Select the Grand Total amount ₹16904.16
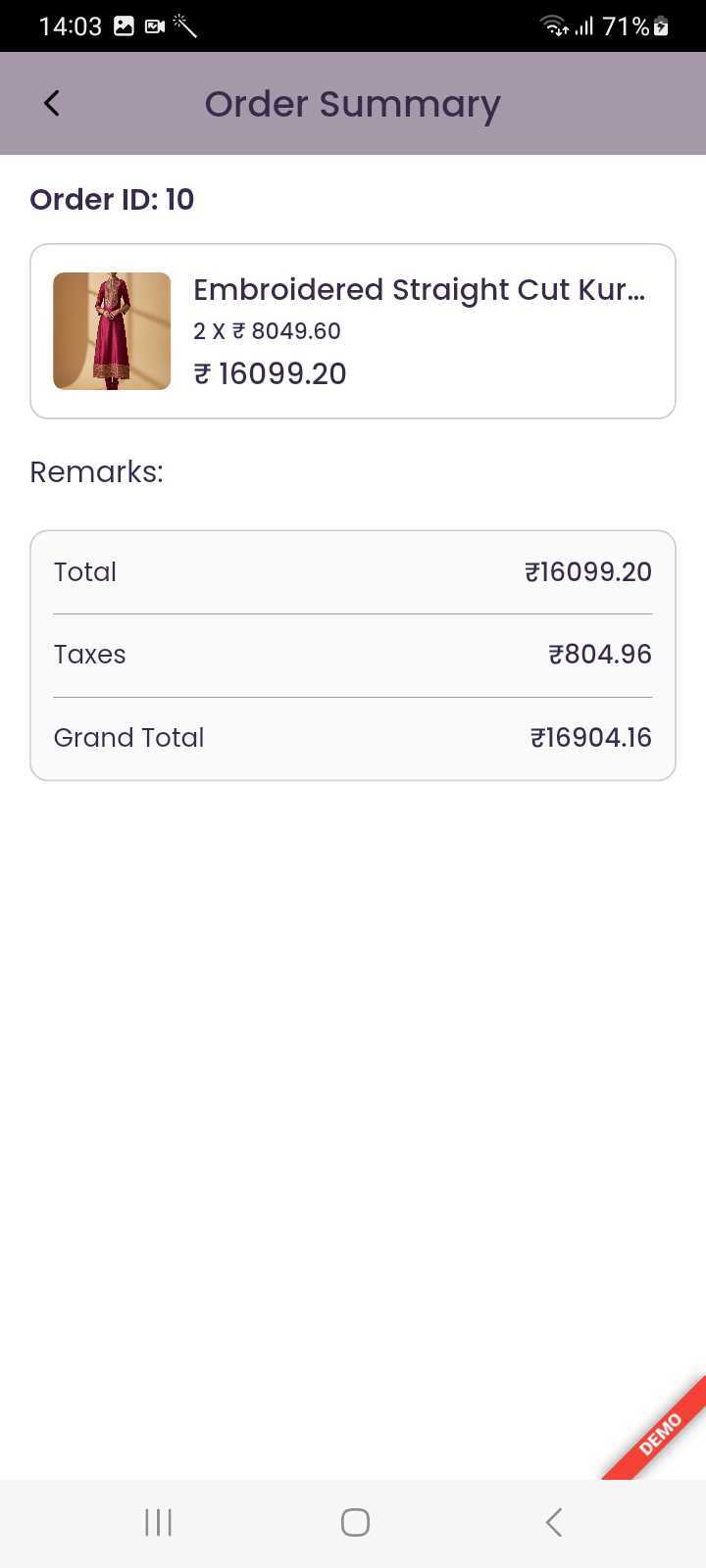Image resolution: width=706 pixels, height=1568 pixels. 590,738
